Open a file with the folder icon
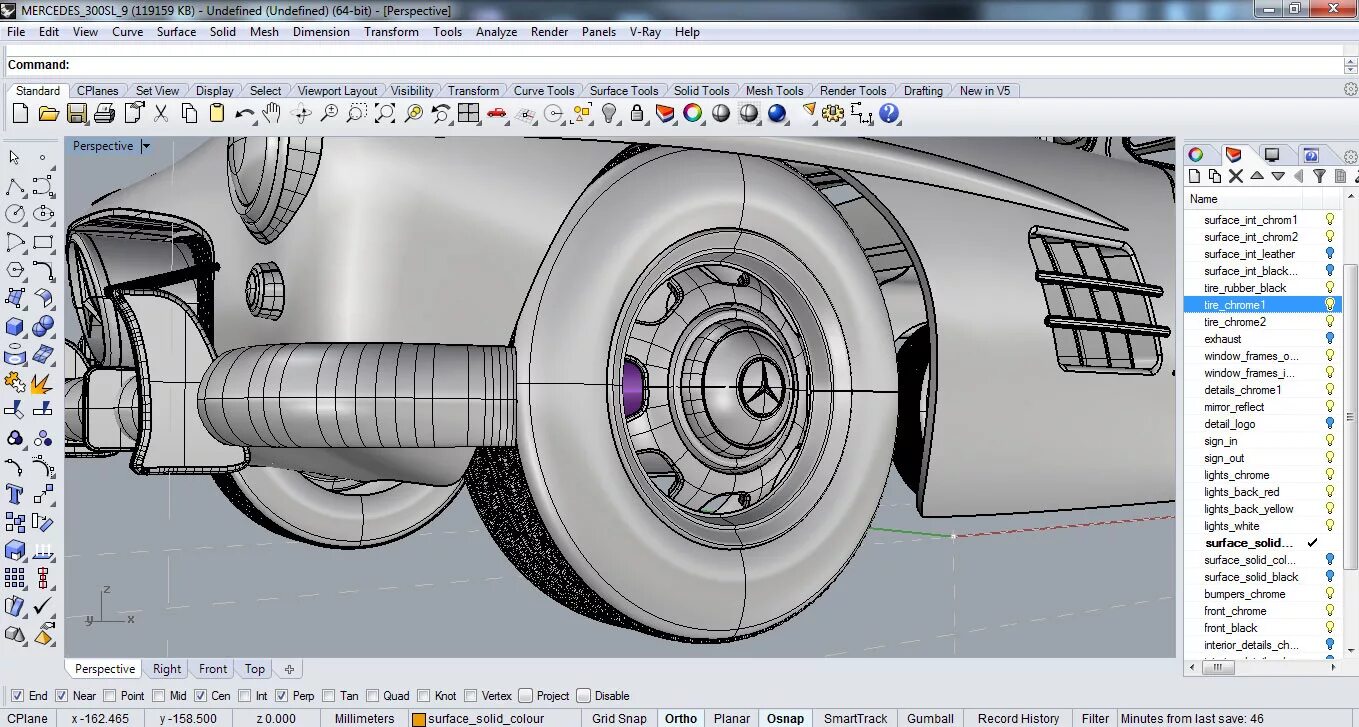 coord(48,114)
